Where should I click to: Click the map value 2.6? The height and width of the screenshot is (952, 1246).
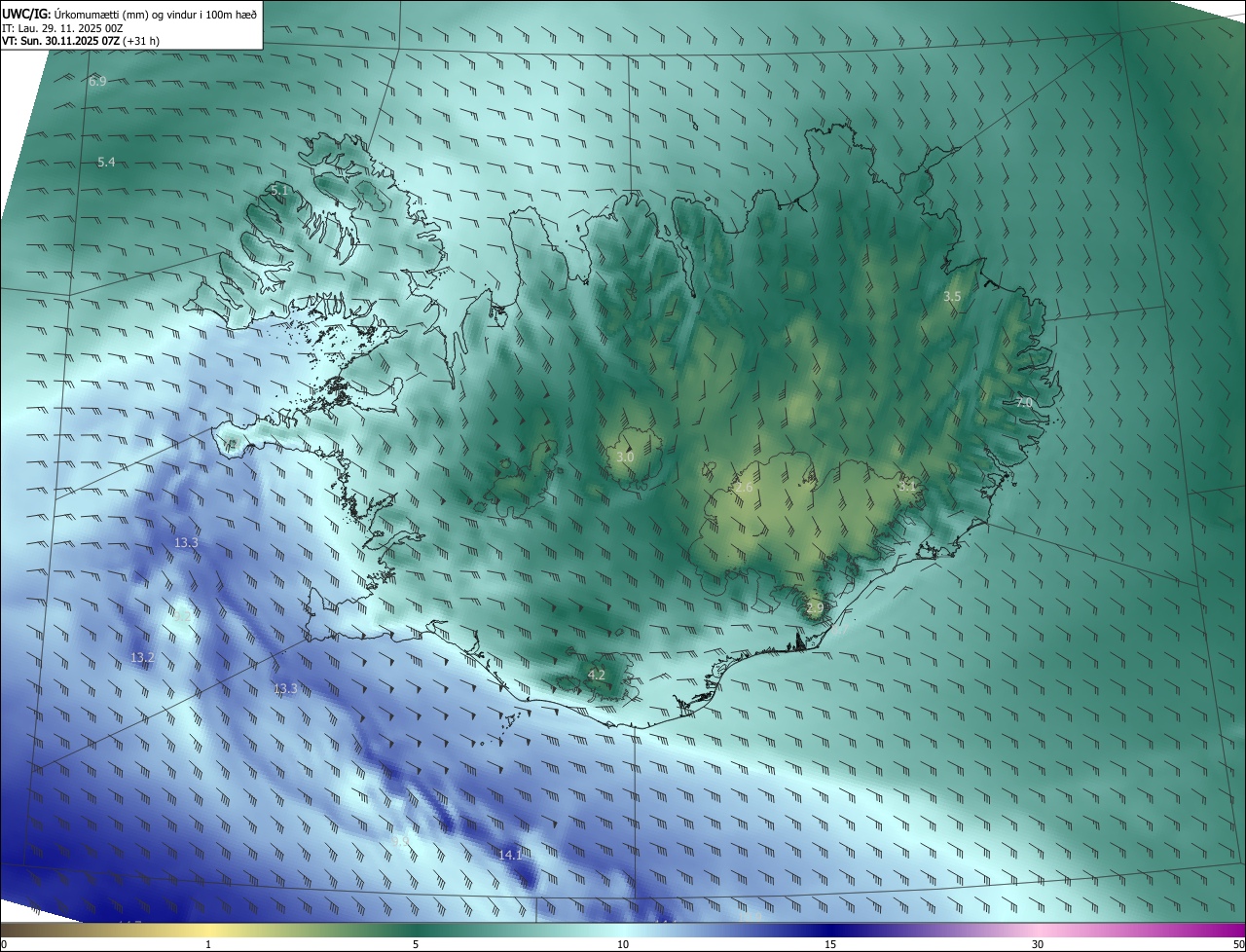click(x=744, y=487)
